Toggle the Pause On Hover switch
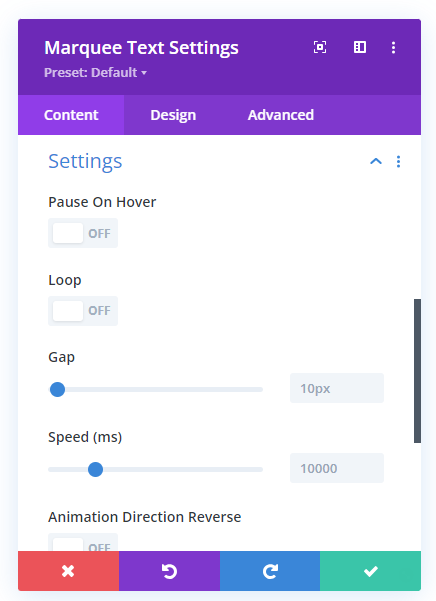This screenshot has width=436, height=601. [83, 233]
